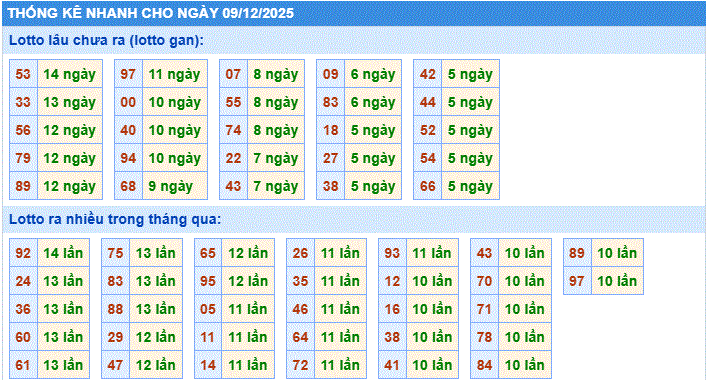
Task: Select '10 lần' beside number 71
Action: 525,309
